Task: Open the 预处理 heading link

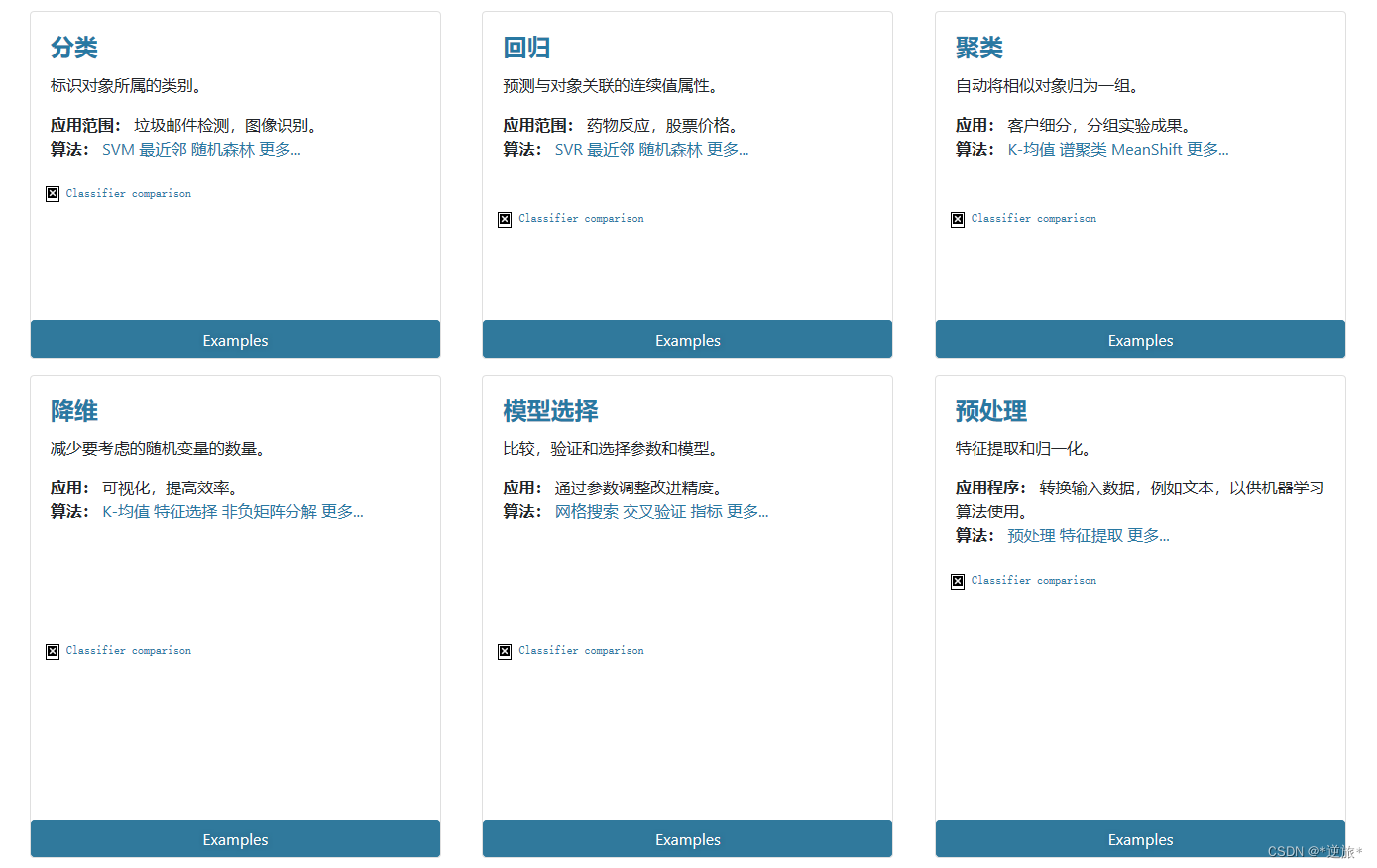Action: 991,411
